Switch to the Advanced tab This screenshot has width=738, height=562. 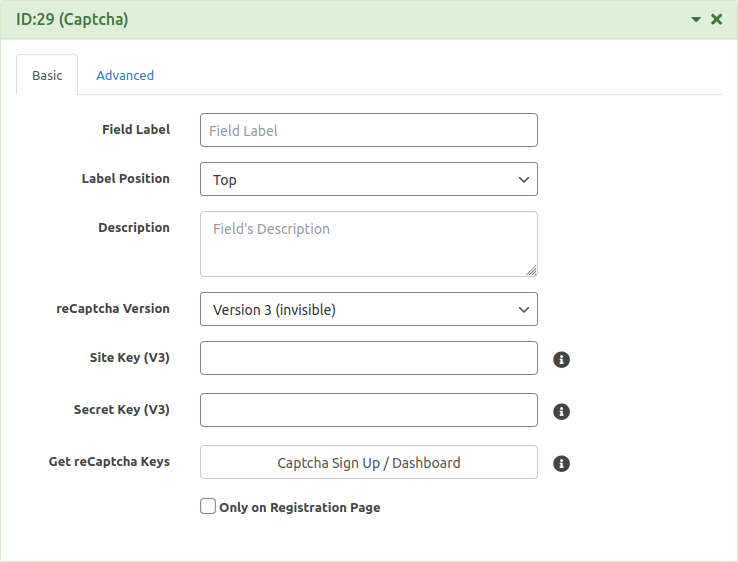click(x=125, y=75)
